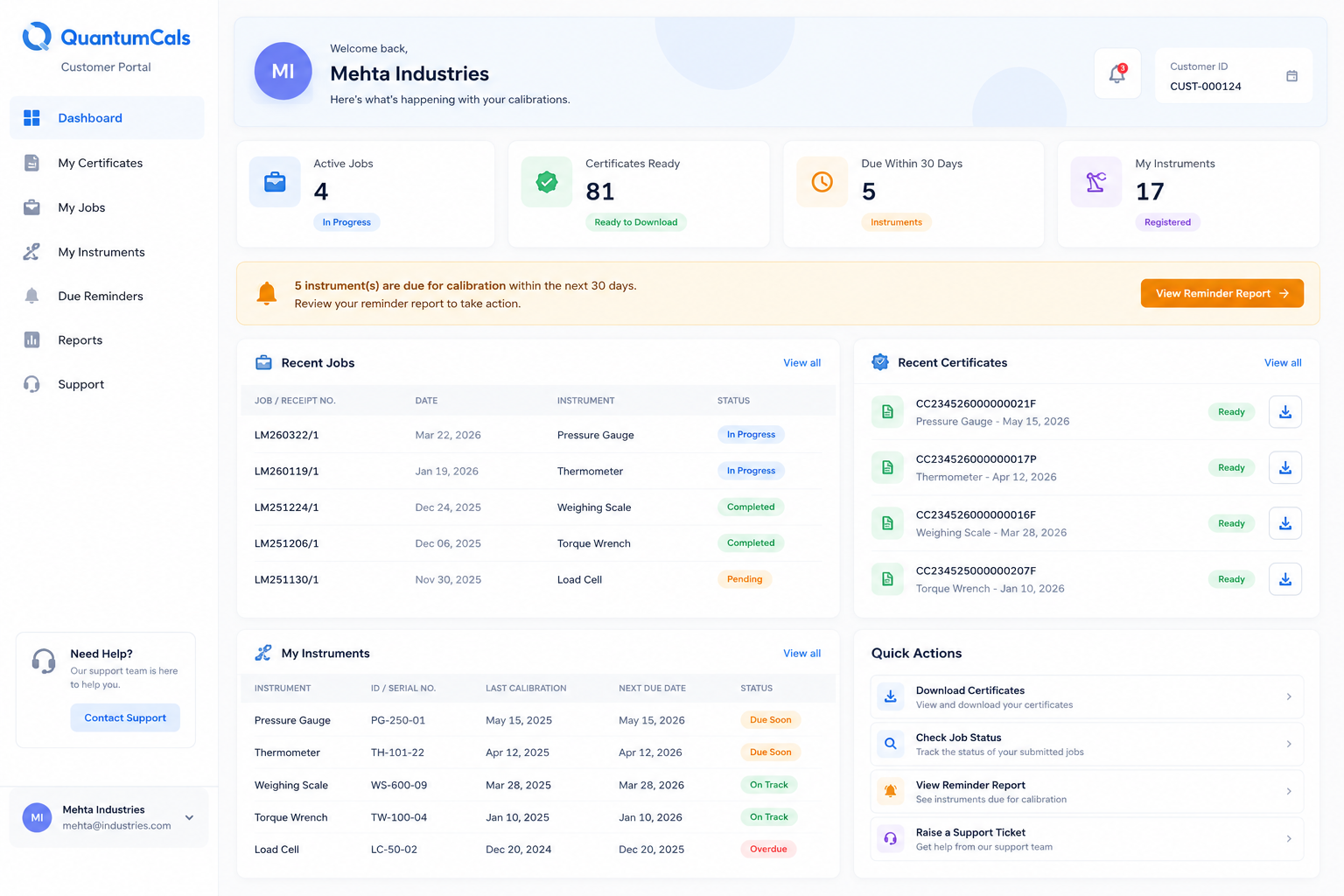Click job number LM251224/1
Screen dimensions: 1344x896
click(286, 507)
